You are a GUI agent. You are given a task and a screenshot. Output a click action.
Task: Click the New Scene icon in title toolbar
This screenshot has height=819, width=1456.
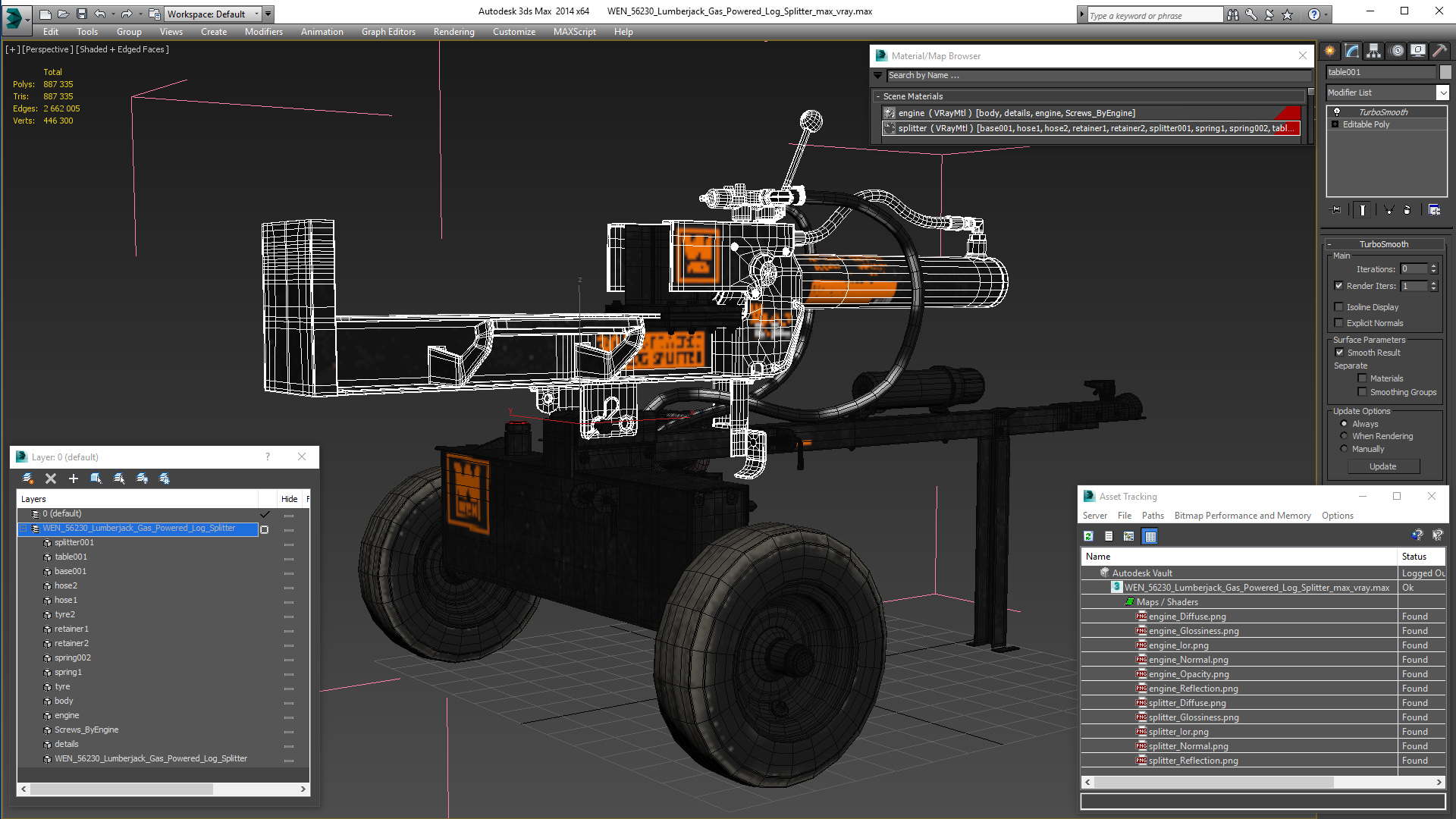45,14
